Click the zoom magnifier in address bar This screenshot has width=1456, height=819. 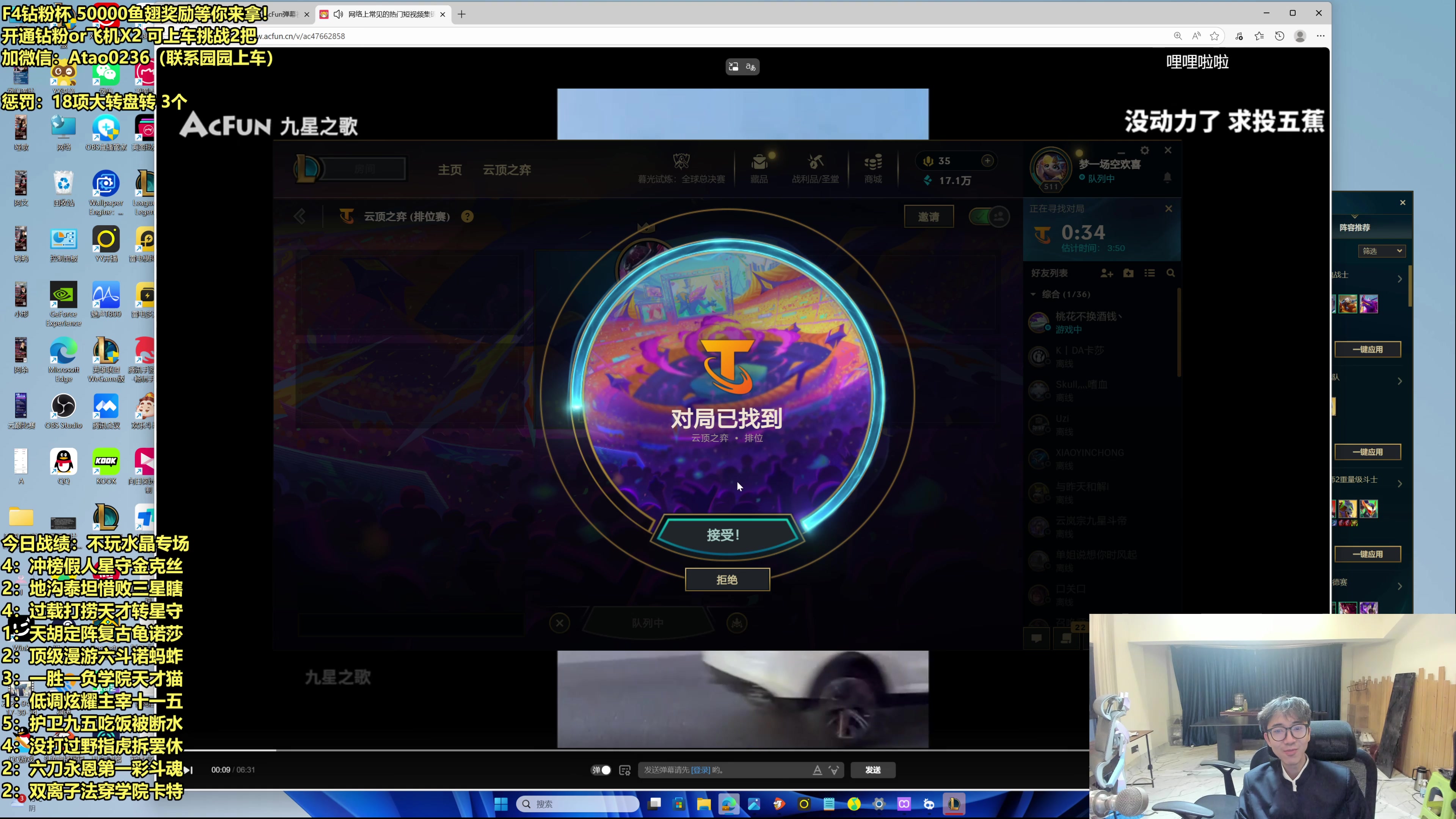[1178, 36]
